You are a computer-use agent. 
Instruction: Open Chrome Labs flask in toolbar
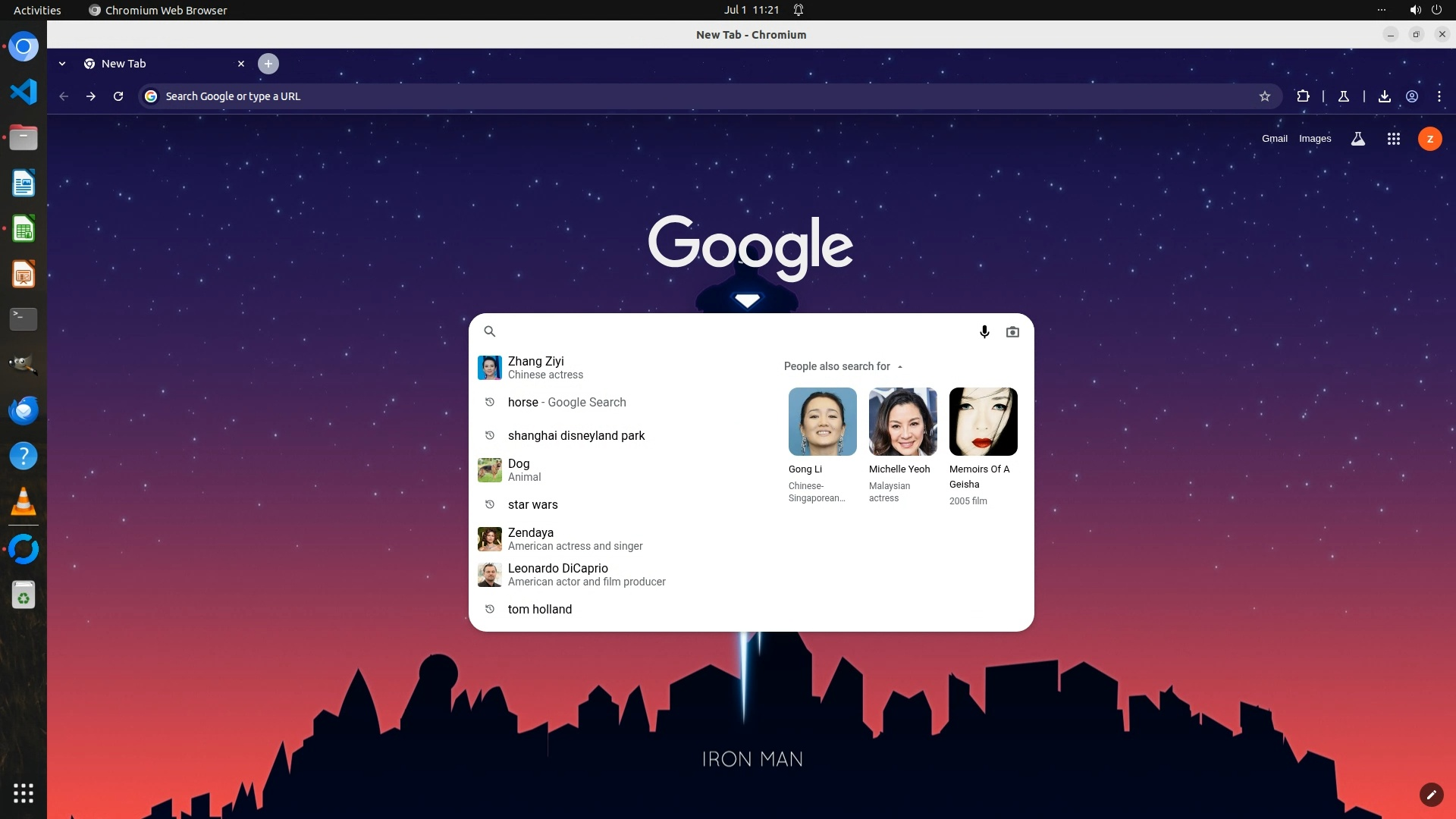click(1343, 96)
